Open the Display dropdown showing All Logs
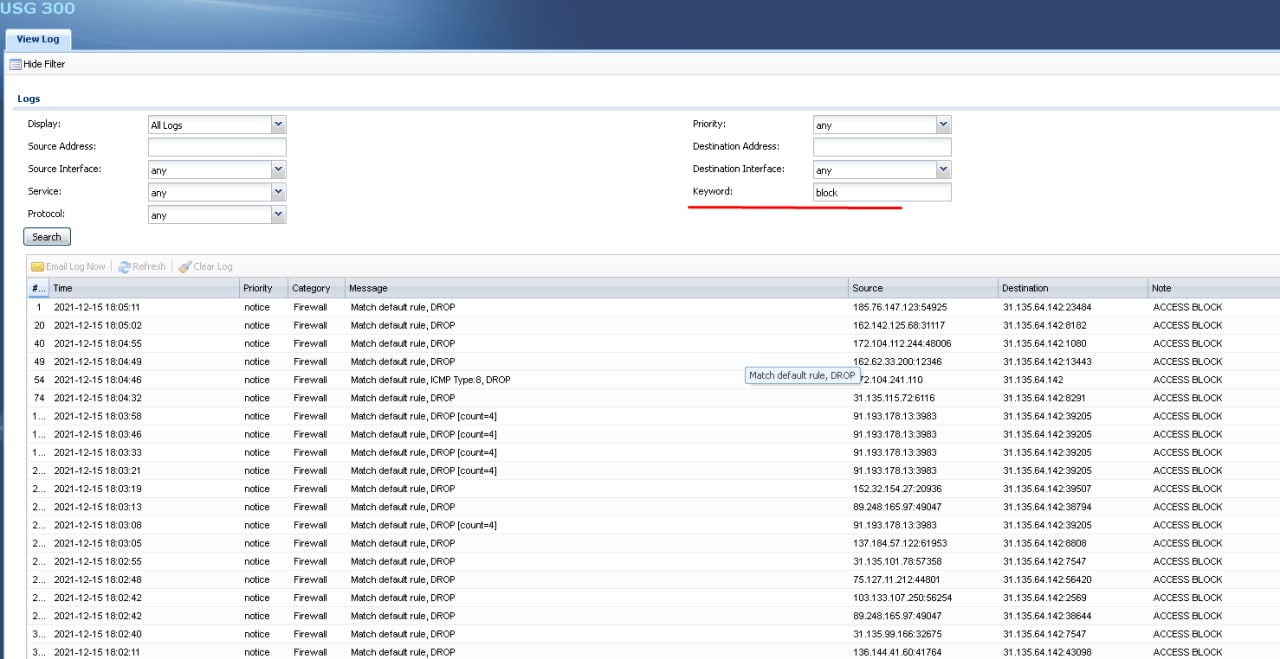Viewport: 1280px width, 659px height. click(x=279, y=125)
